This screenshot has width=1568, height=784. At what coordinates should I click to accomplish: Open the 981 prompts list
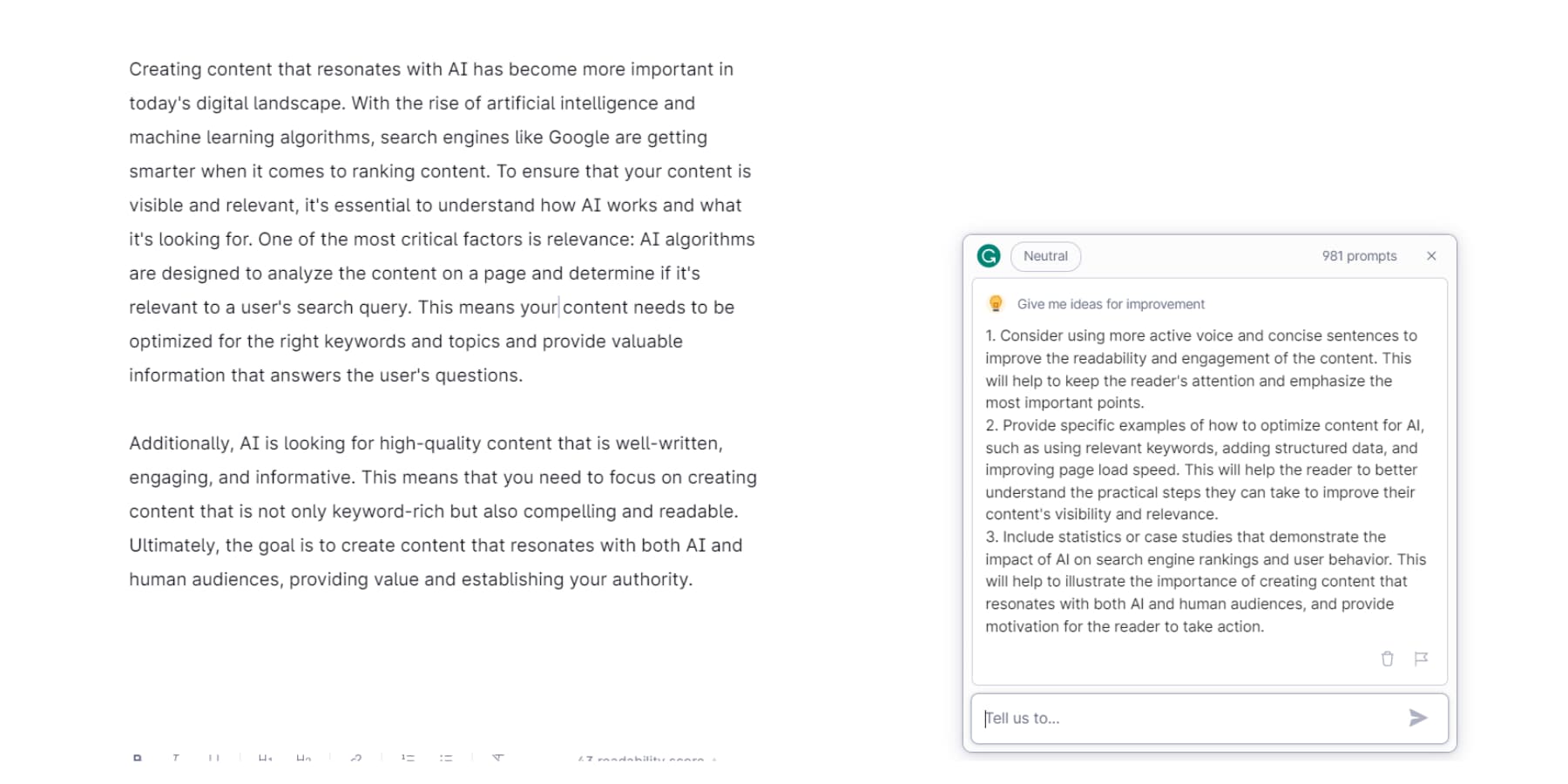(x=1359, y=256)
